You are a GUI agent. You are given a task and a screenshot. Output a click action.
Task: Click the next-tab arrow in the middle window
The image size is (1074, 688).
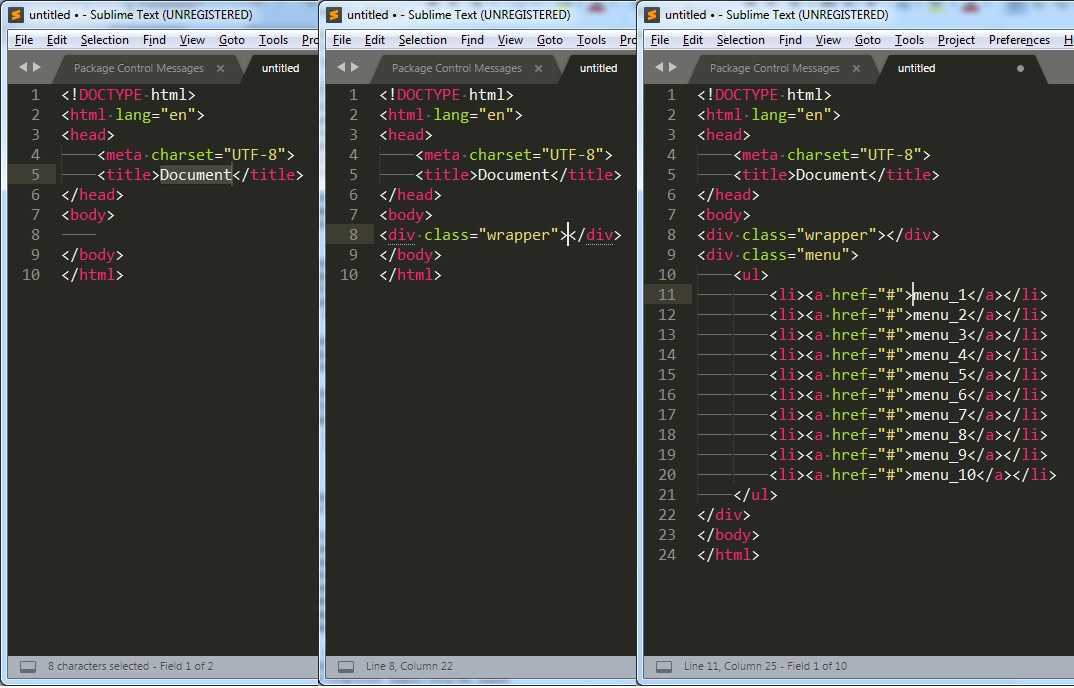(355, 68)
